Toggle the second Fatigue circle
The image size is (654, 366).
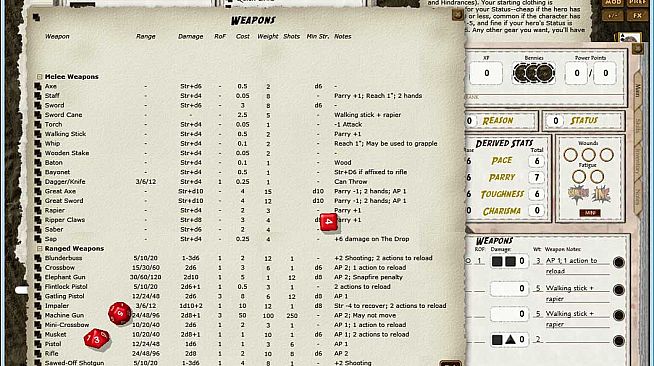click(x=597, y=177)
